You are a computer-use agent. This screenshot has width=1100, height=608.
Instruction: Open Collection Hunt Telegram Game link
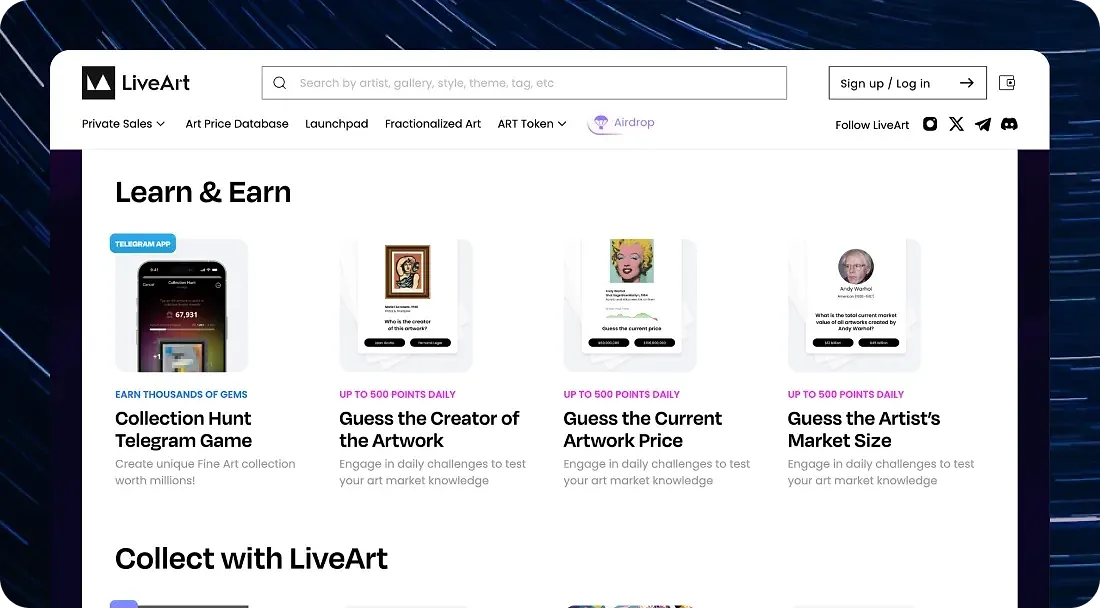click(183, 429)
